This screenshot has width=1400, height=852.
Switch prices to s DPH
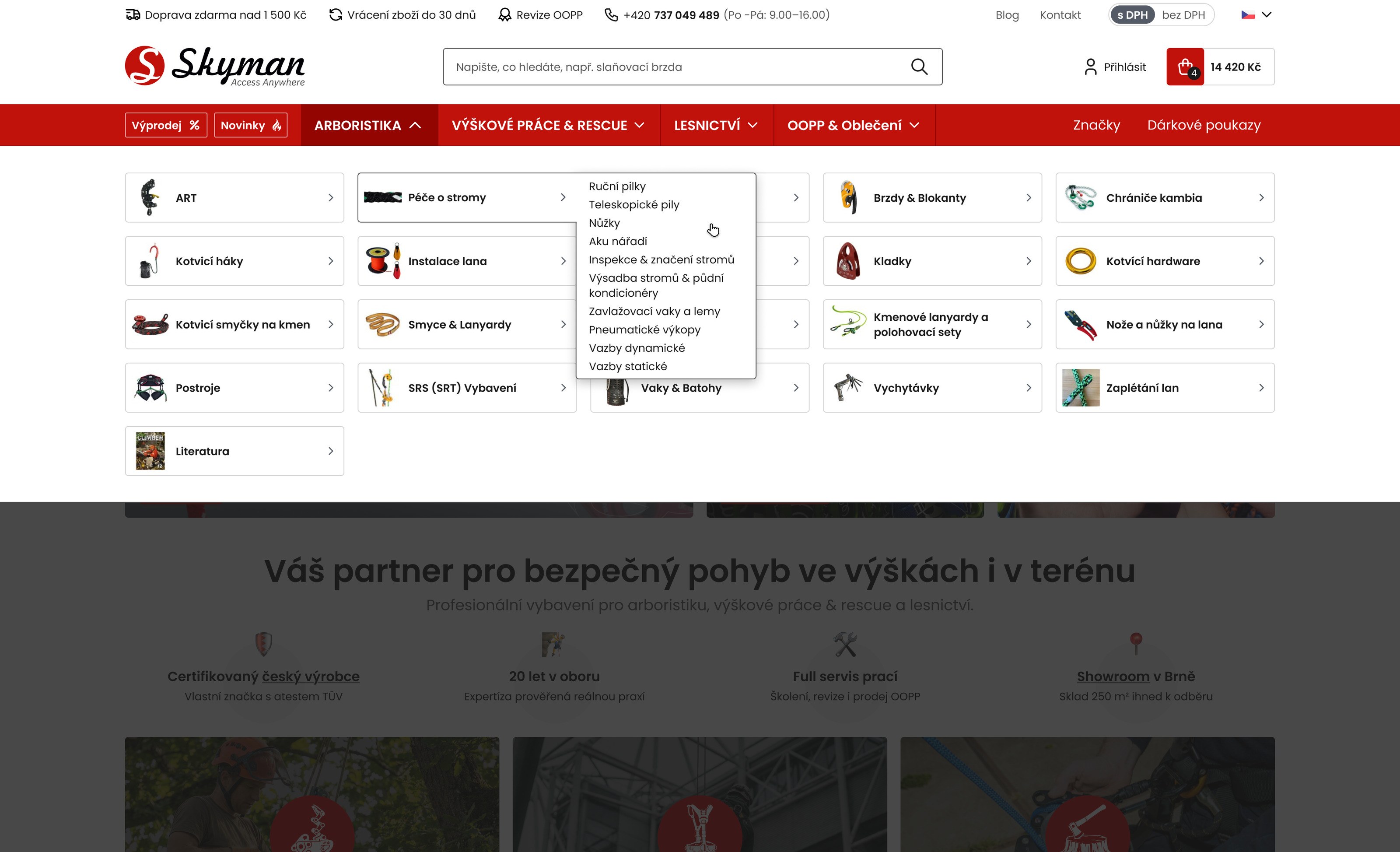click(x=1132, y=15)
